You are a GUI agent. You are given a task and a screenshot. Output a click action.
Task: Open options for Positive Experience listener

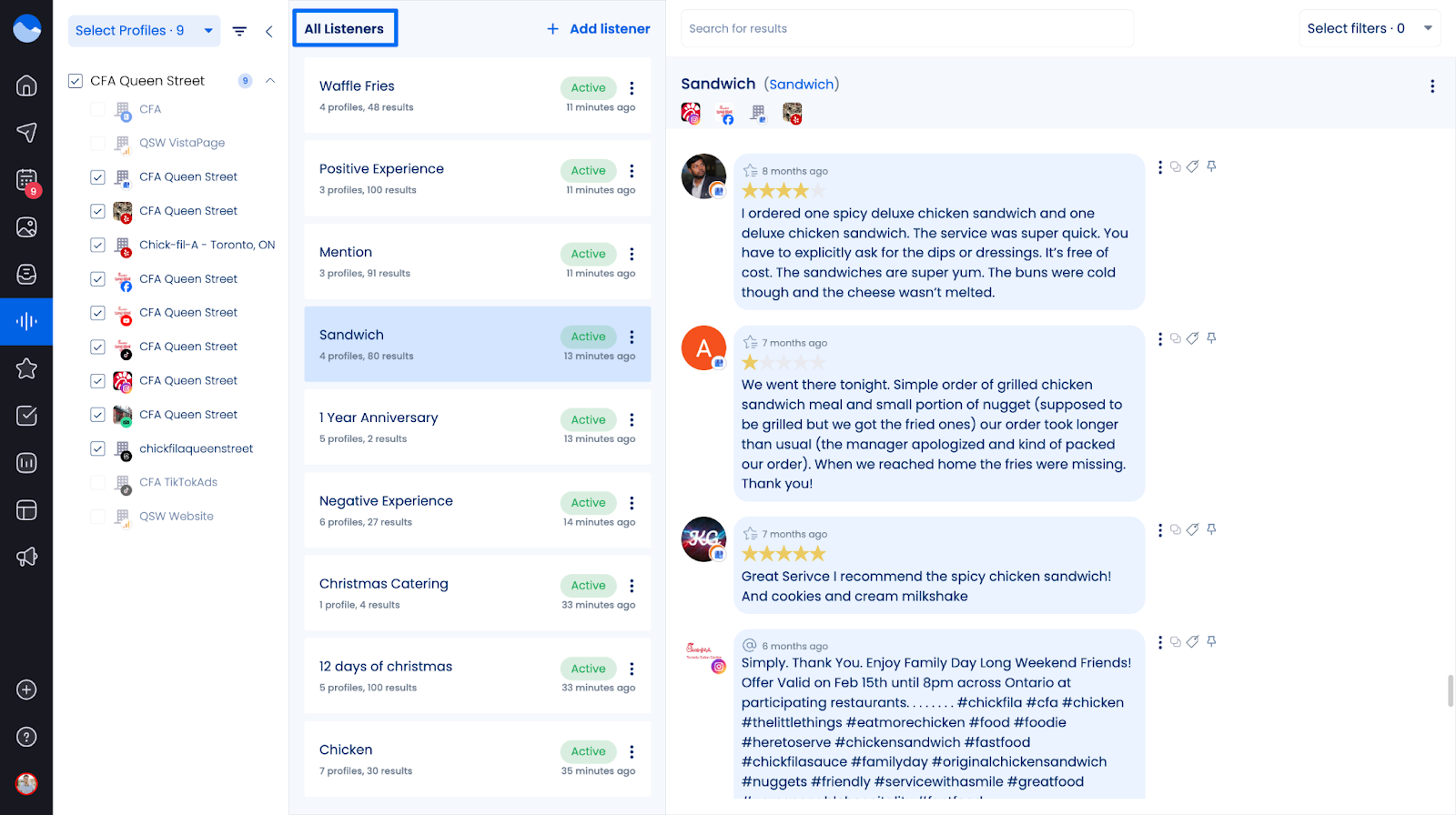click(632, 171)
